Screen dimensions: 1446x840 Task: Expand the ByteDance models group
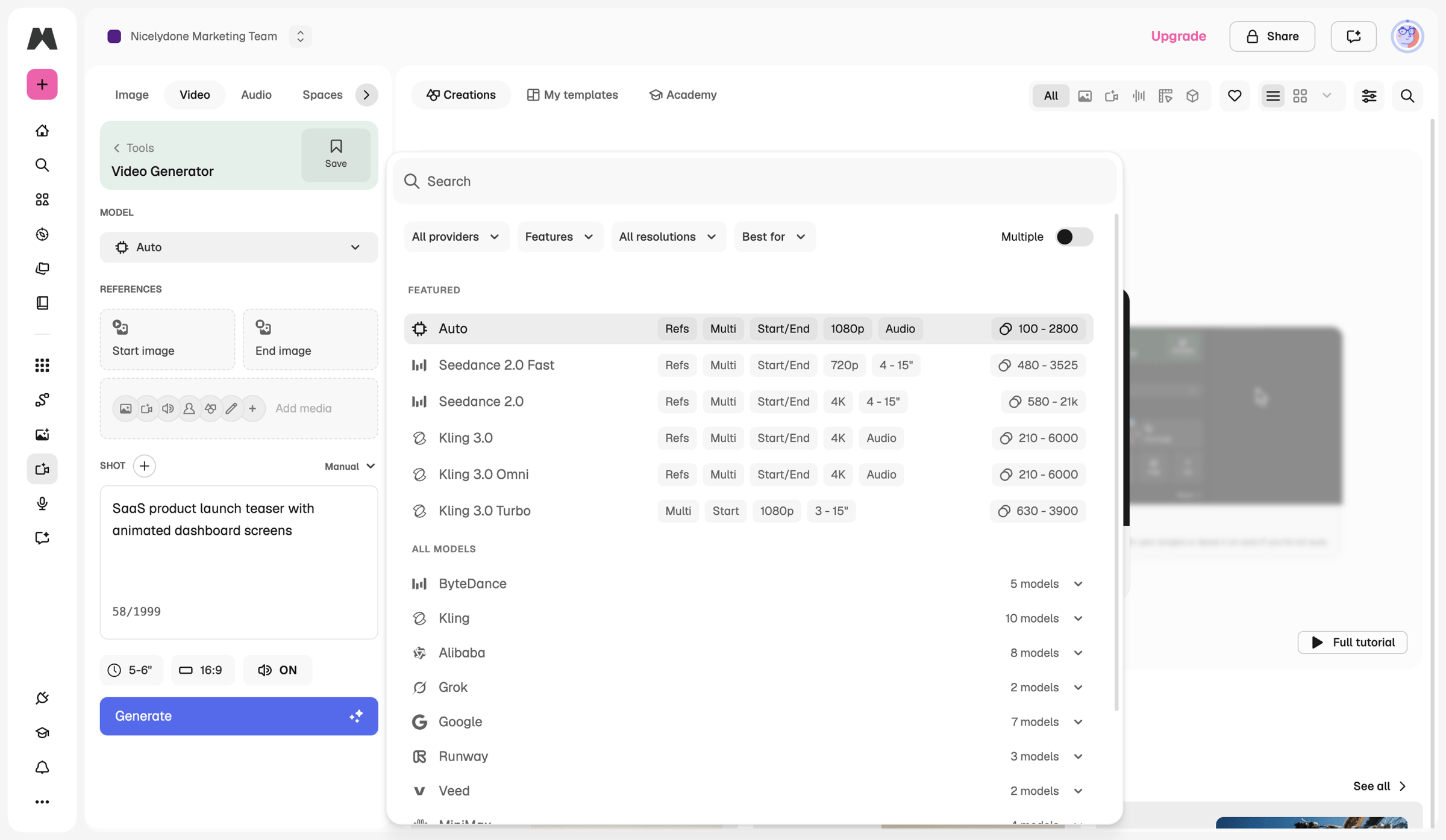pyautogui.click(x=748, y=584)
